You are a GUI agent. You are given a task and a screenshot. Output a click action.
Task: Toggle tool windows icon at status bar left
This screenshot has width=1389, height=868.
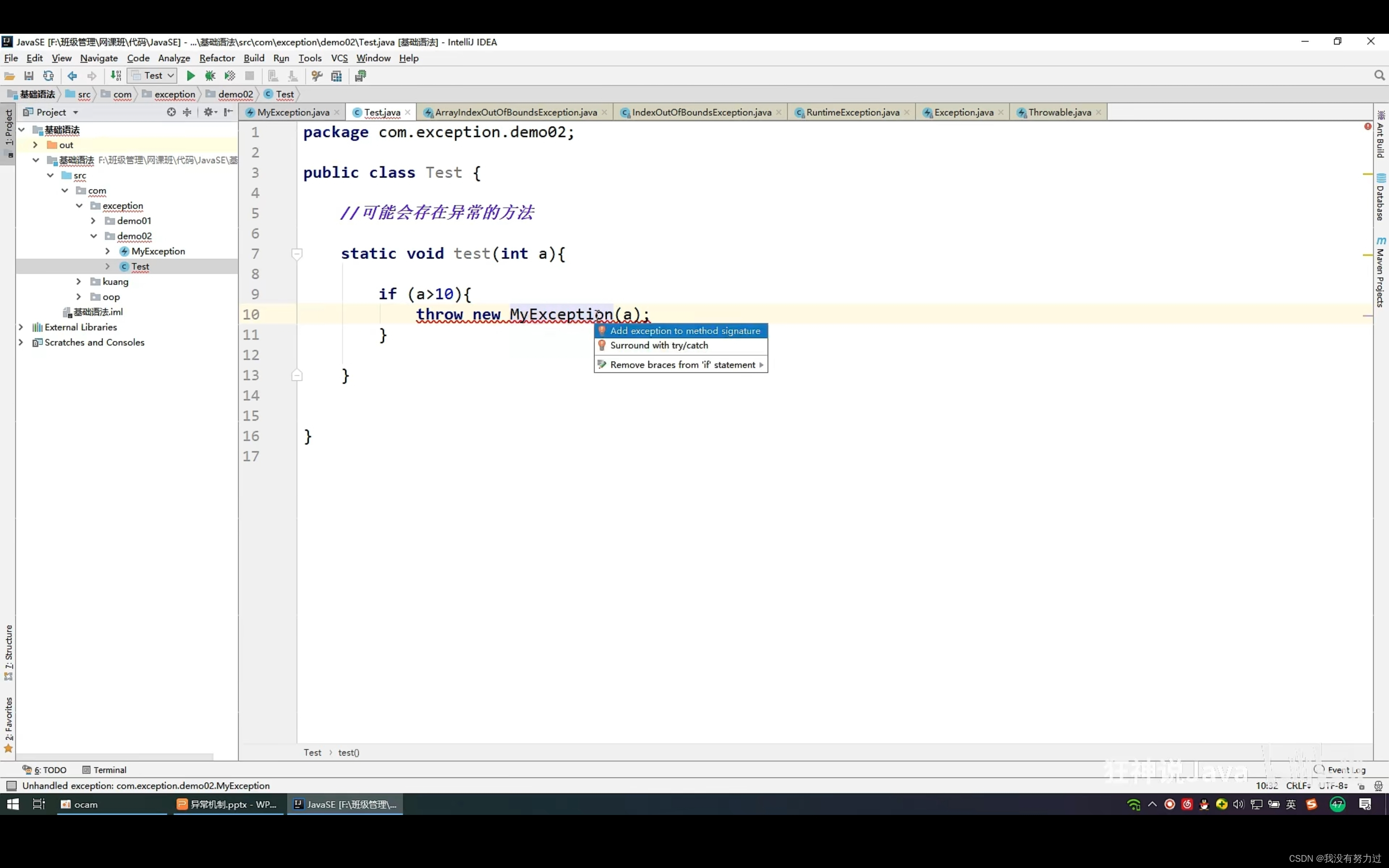coord(12,786)
